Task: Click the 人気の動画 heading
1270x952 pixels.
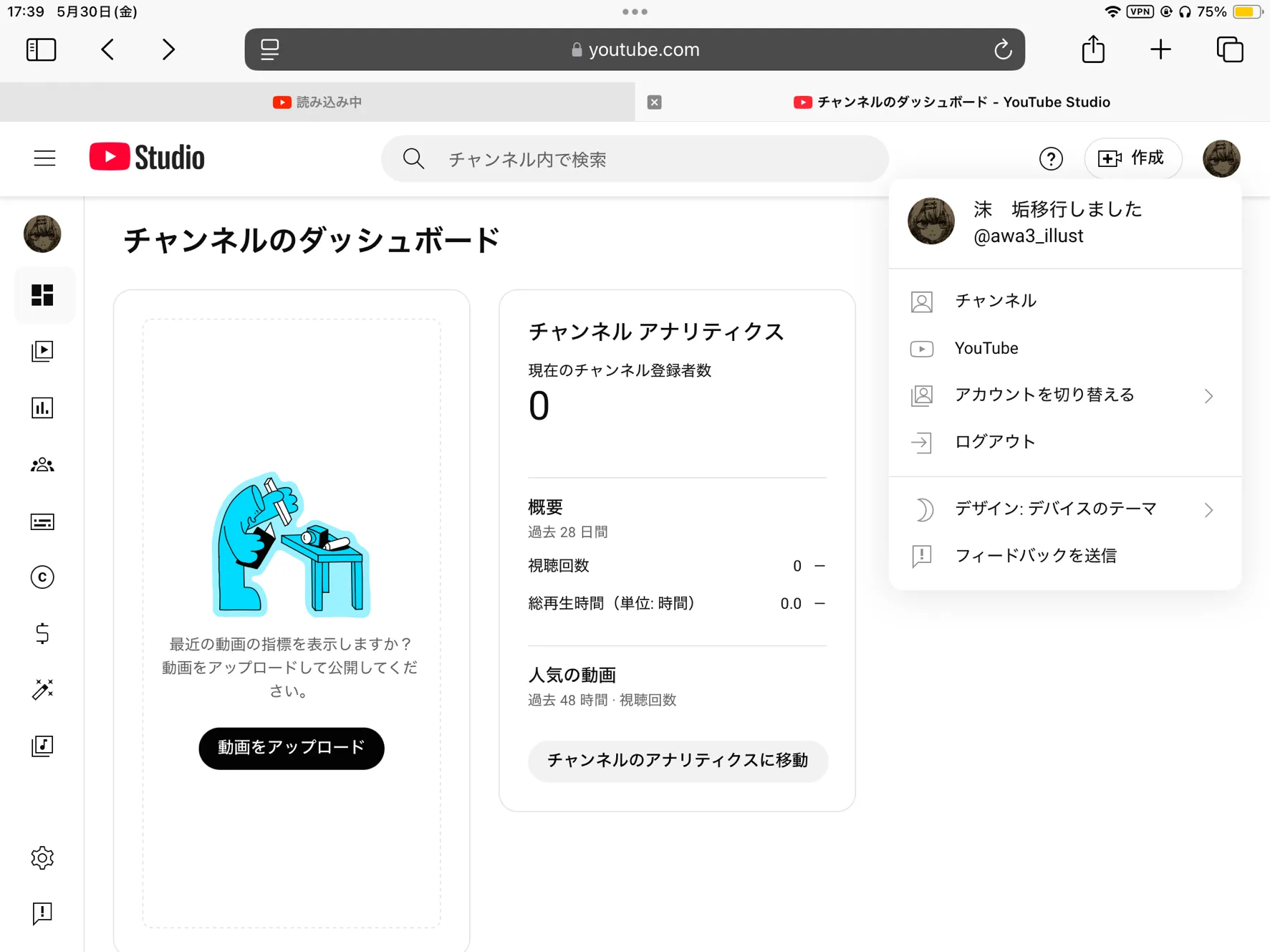Action: 572,675
